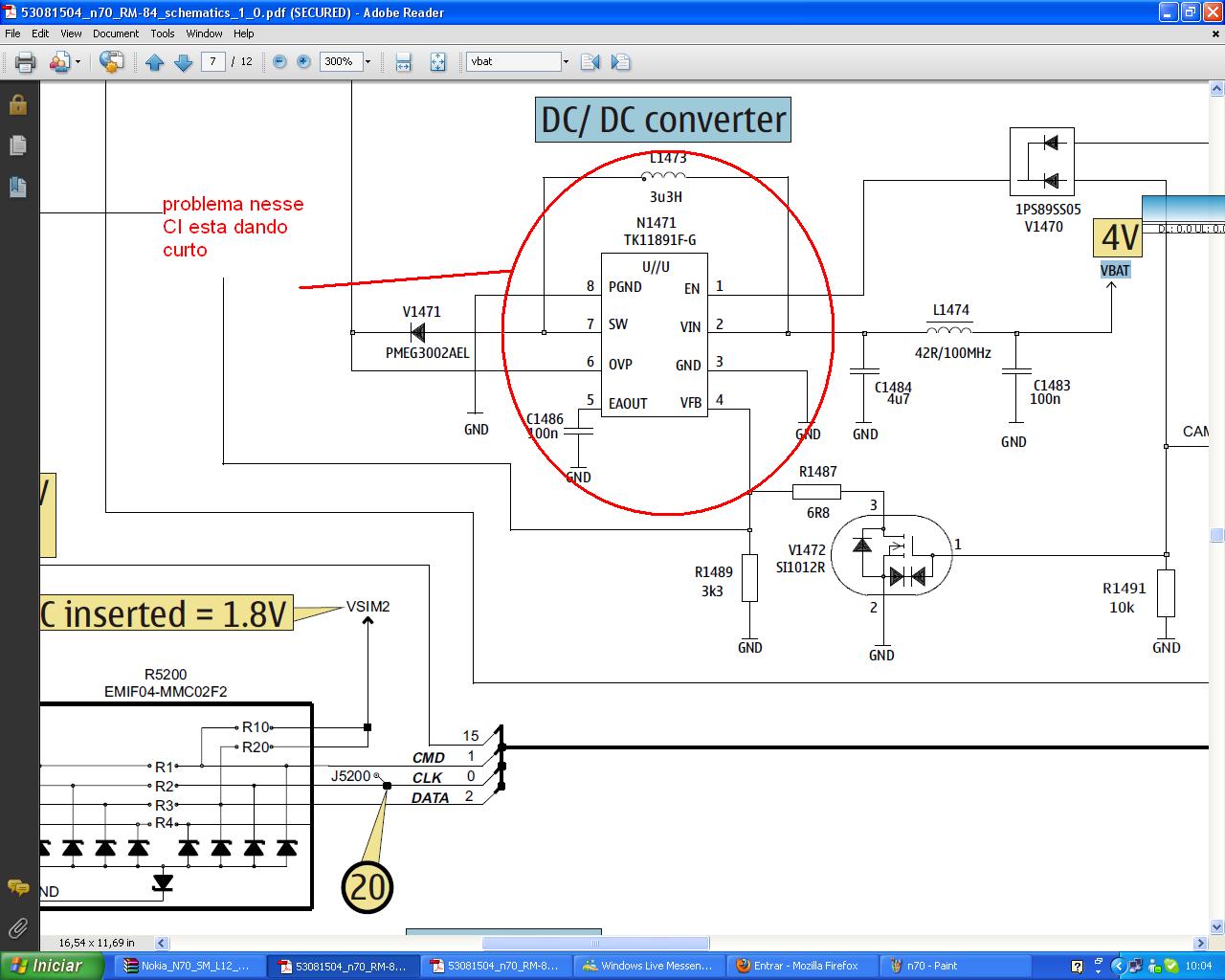Click the 1PS89SS05 diode label
Screen dimensions: 1225x980
[1048, 210]
